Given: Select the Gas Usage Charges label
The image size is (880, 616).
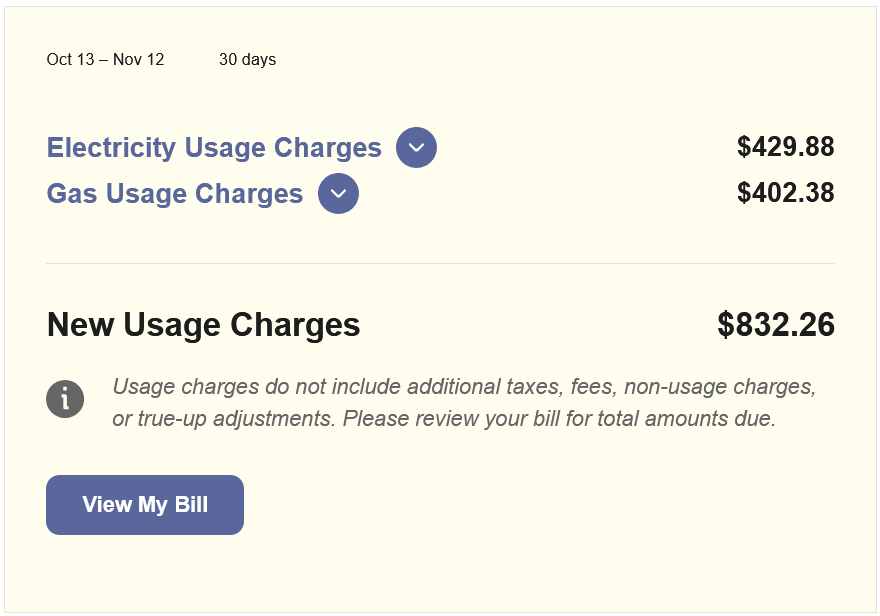Looking at the screenshot, I should (174, 193).
